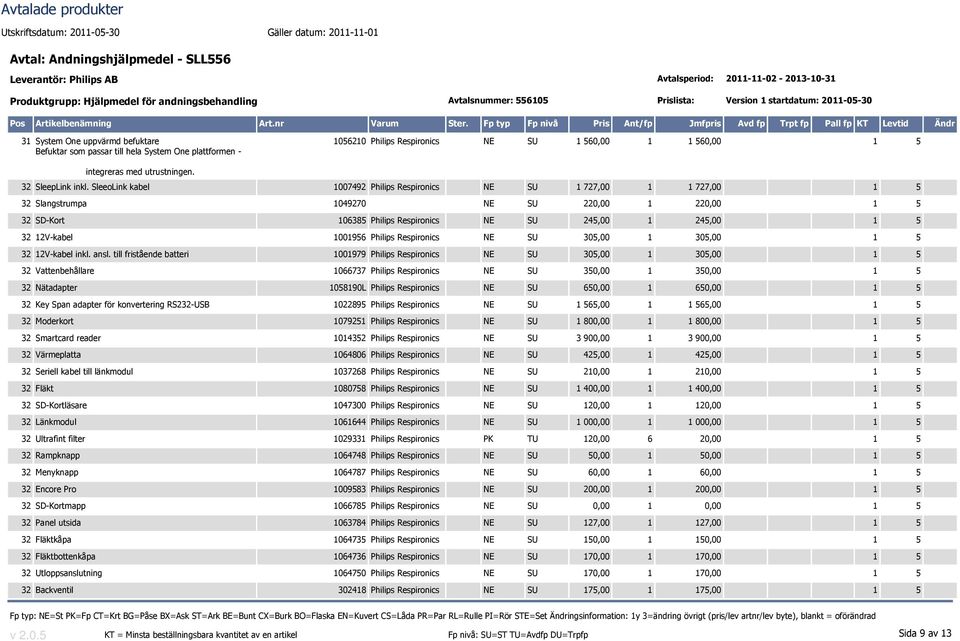The height and width of the screenshot is (641, 960).
Task: Click the Levtid column header
Action: point(901,124)
